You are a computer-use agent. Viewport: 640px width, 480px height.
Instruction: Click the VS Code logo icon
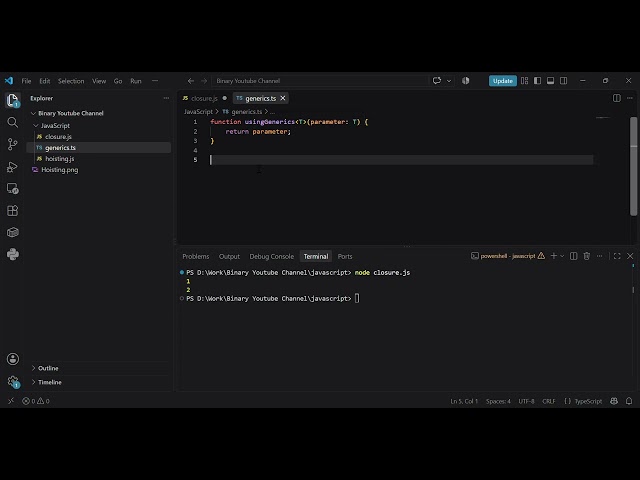tap(9, 80)
